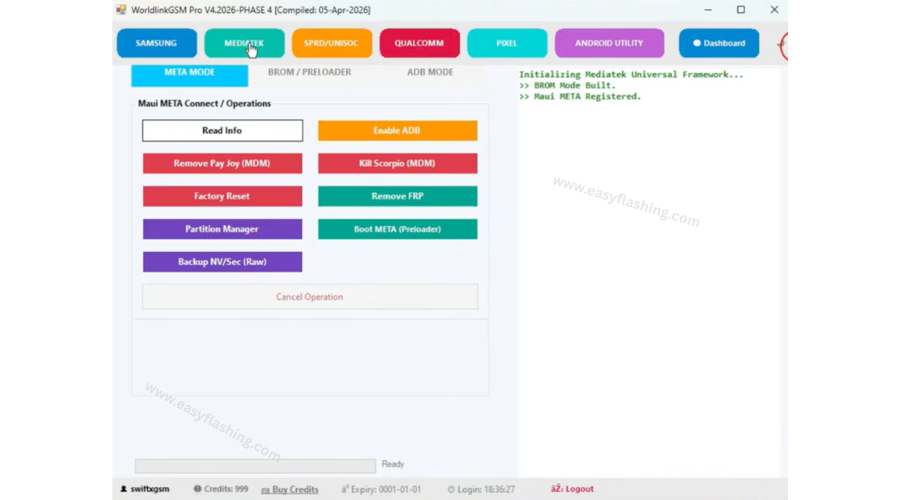Maximize the WorldlinkGSM window
This screenshot has height=500, width=900.
pyautogui.click(x=741, y=10)
